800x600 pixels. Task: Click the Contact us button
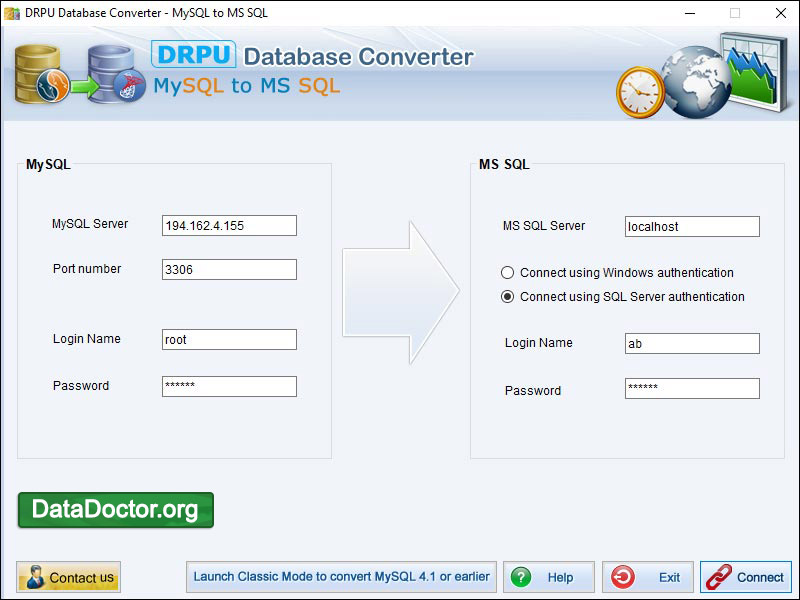pos(68,577)
